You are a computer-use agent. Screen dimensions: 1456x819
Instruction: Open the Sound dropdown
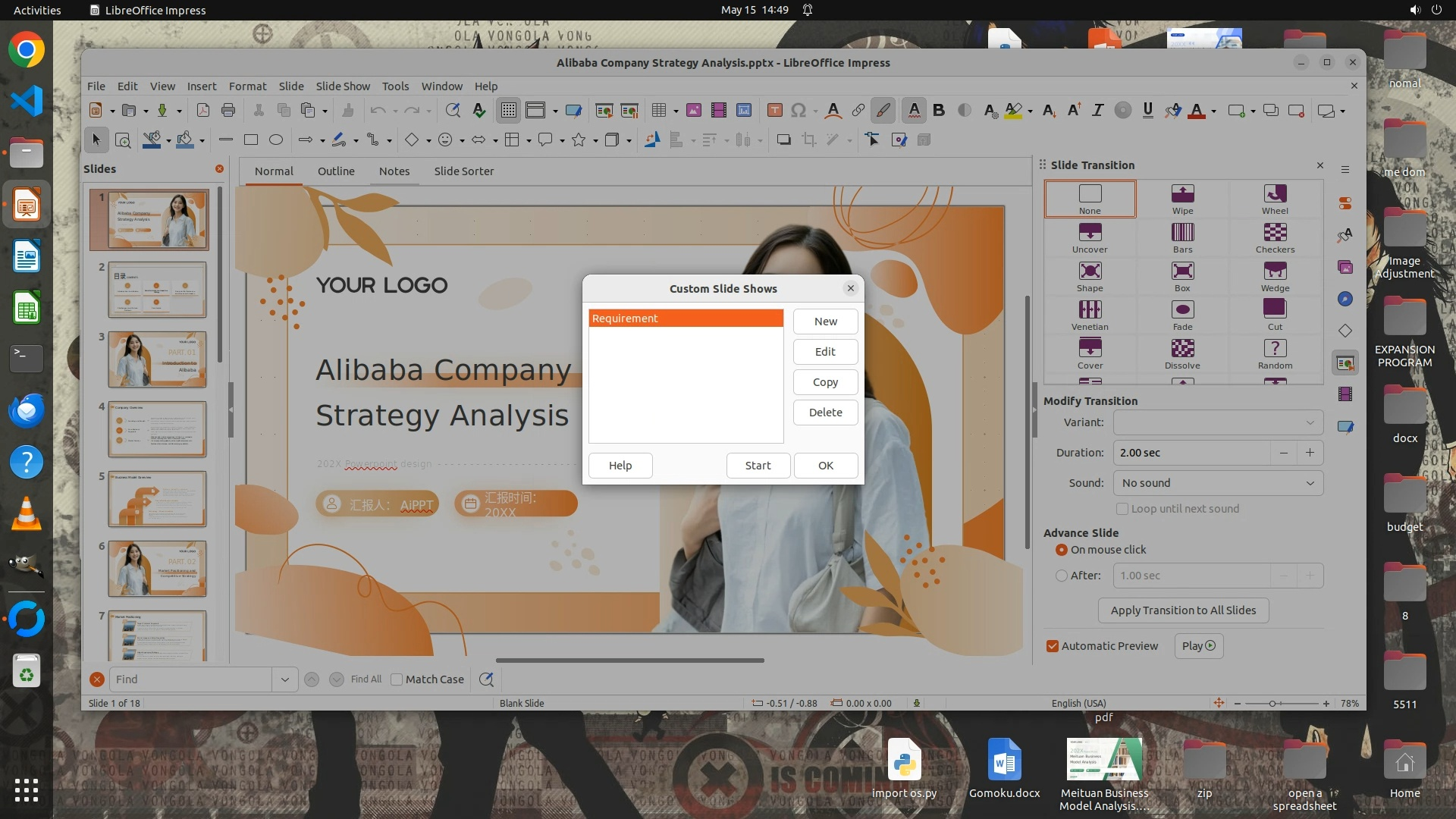(1218, 483)
